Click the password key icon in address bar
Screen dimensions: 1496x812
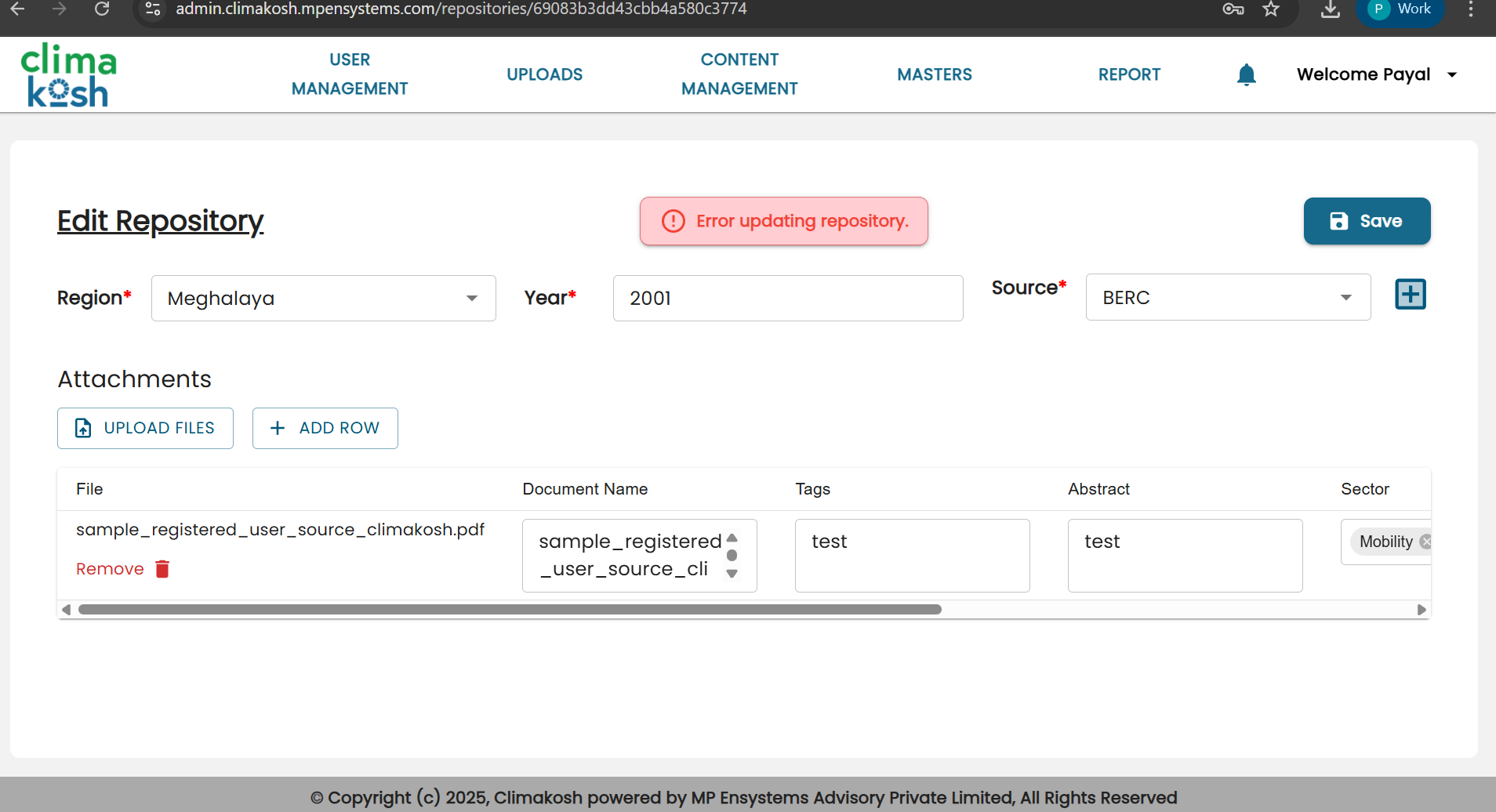(x=1233, y=9)
